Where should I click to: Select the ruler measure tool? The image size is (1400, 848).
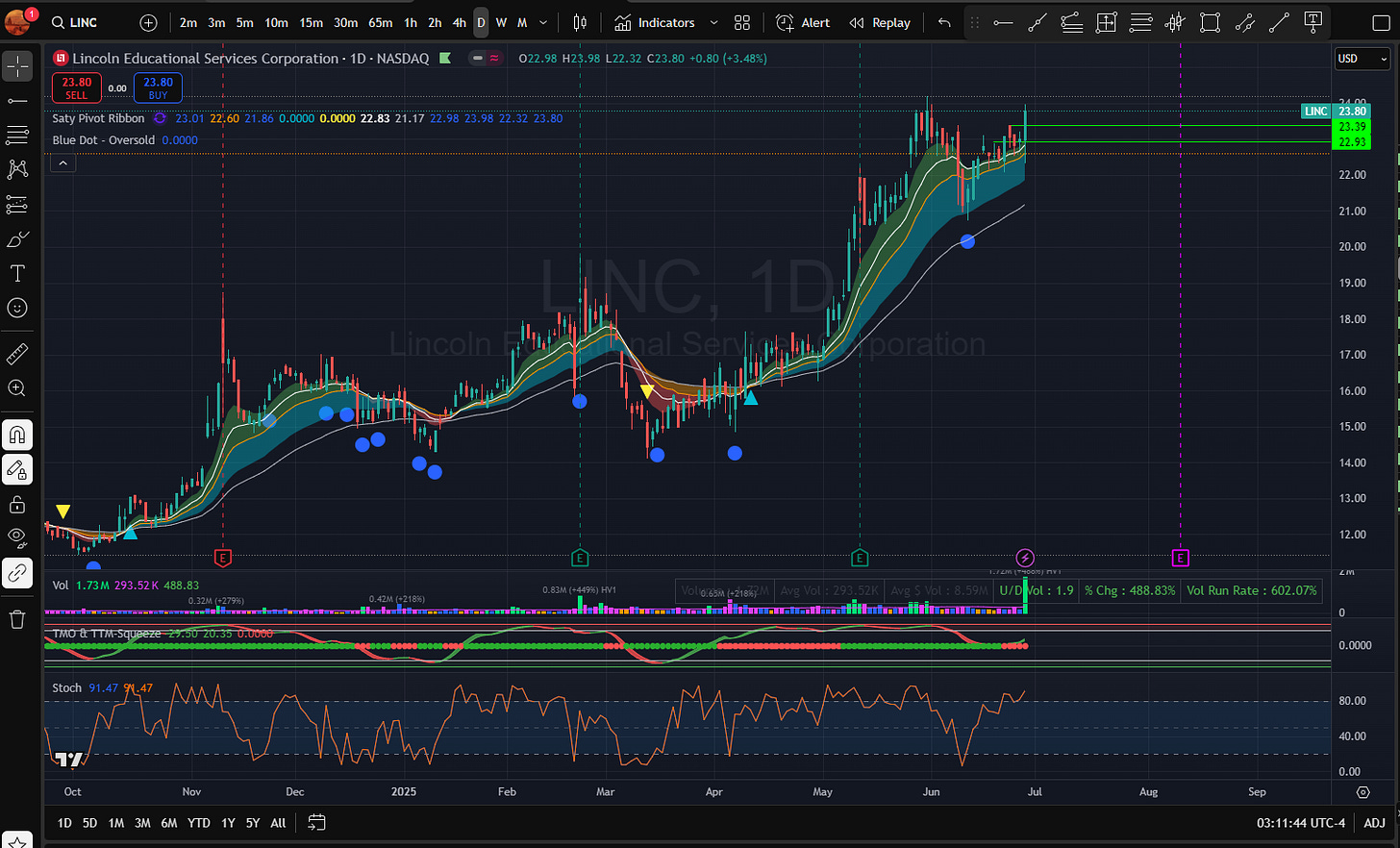[x=17, y=354]
